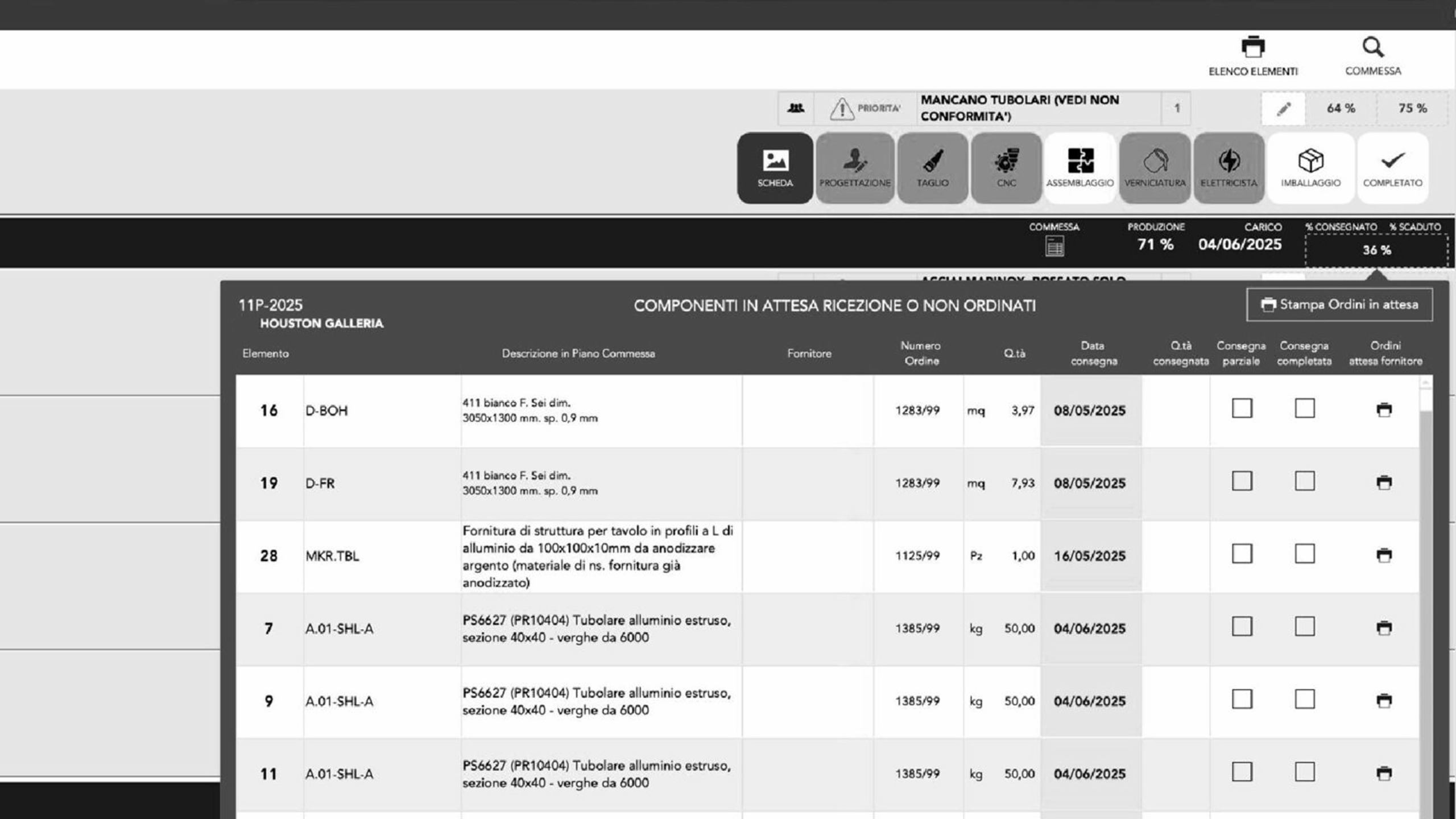Tick Consegna completata for element 11 row
The height and width of the screenshot is (819, 1456).
1304,772
